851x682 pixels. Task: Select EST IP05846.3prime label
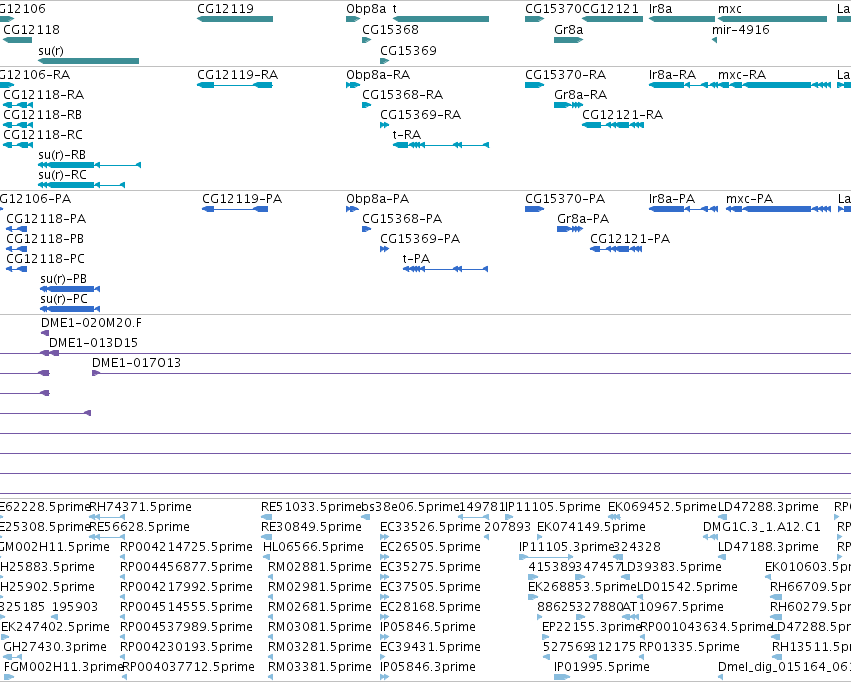[x=428, y=667]
